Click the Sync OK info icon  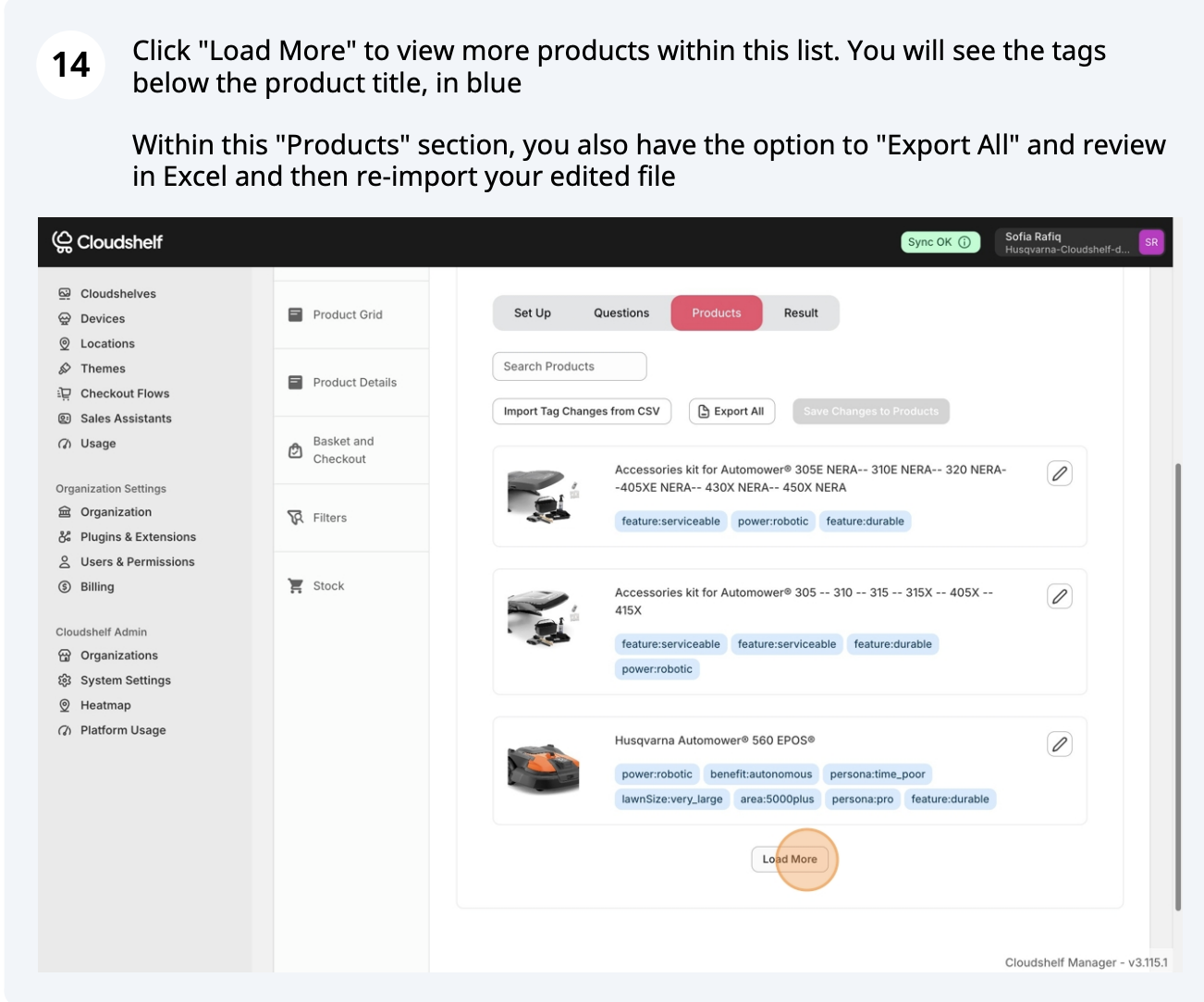coord(964,242)
